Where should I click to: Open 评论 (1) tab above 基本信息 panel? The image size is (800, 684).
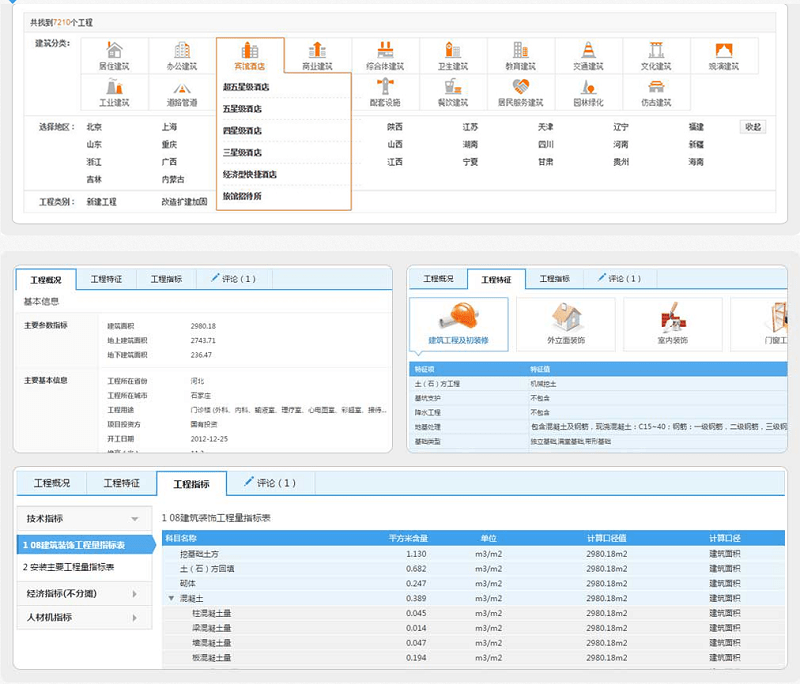click(234, 279)
